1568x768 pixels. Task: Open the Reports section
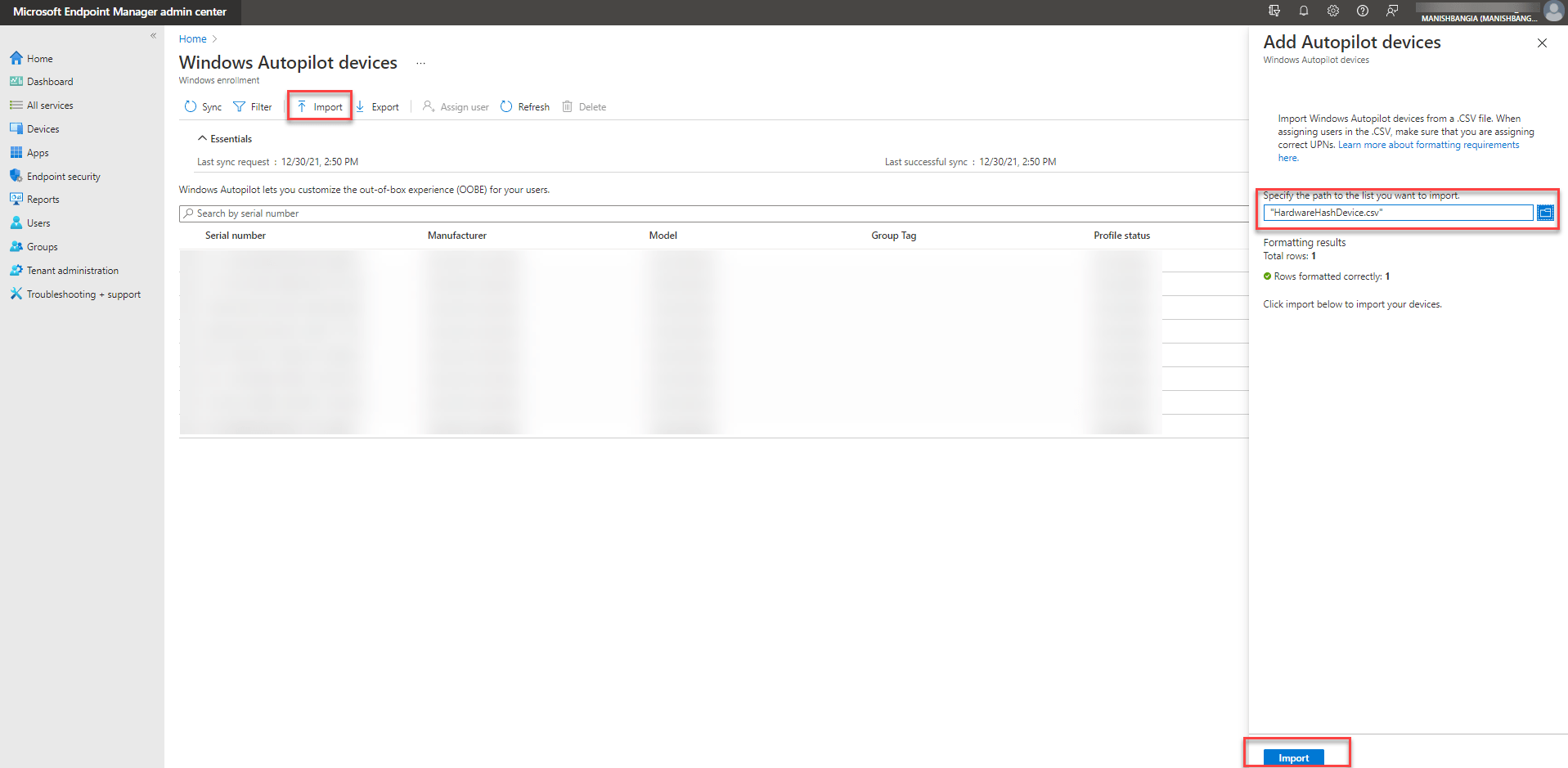tap(42, 199)
